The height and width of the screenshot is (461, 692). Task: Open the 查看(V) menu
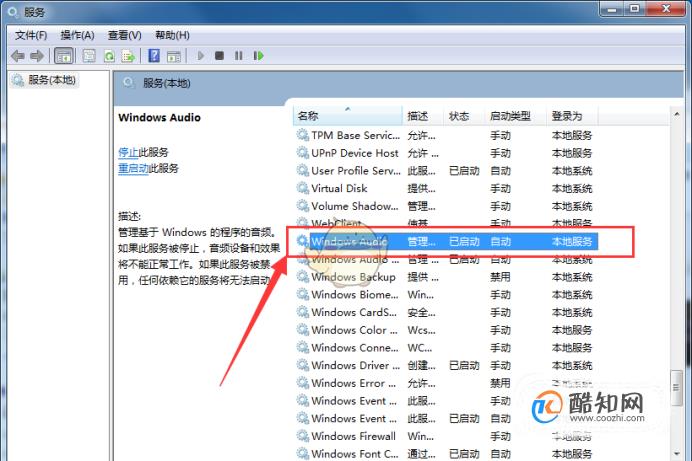(x=125, y=35)
